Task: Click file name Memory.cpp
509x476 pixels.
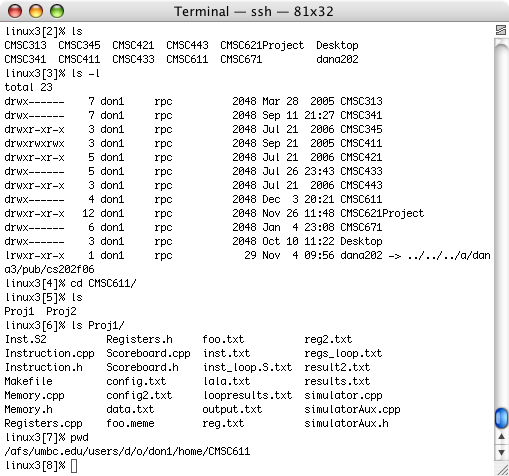Action: point(35,396)
